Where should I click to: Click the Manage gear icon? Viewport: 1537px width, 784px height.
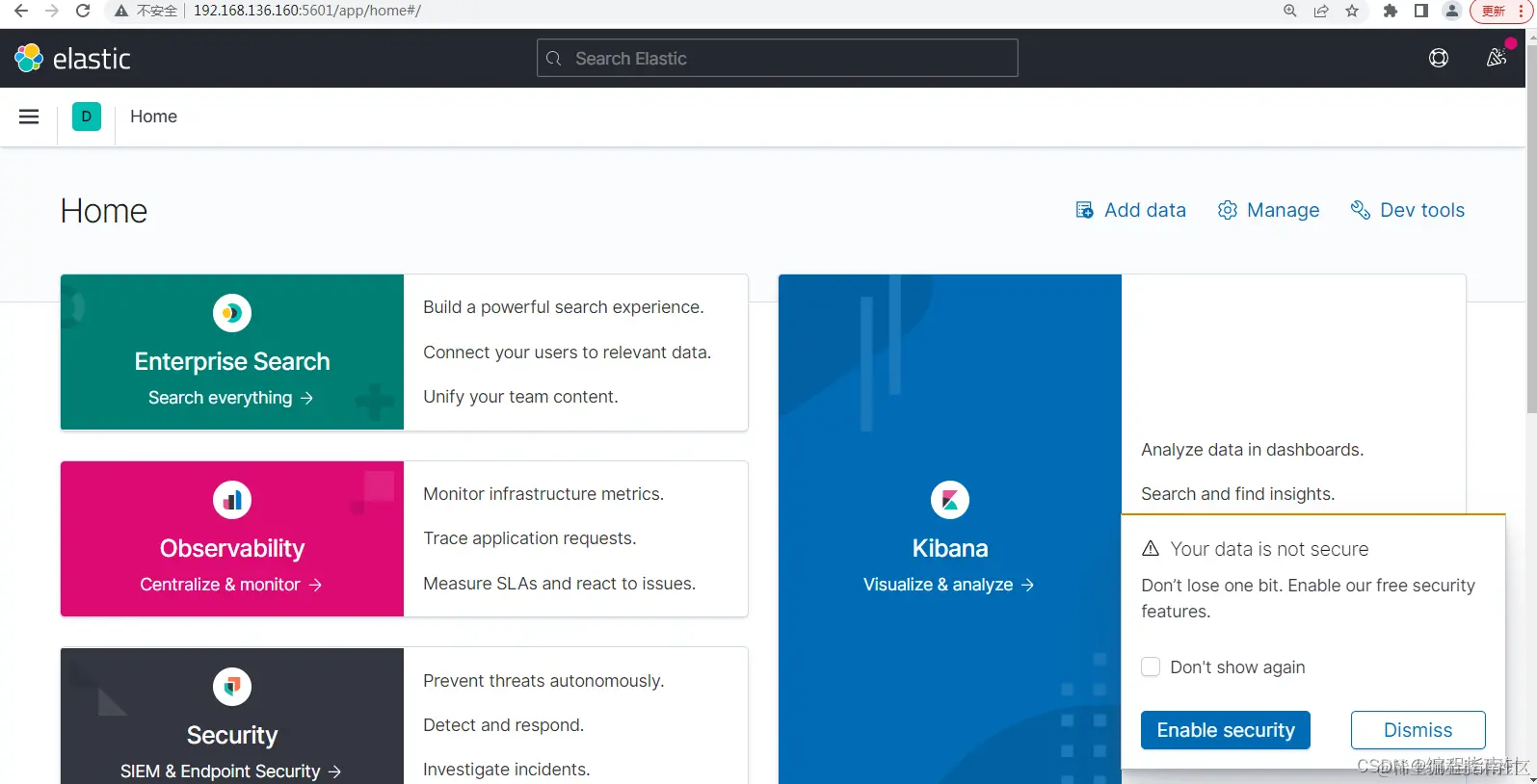[x=1228, y=210]
